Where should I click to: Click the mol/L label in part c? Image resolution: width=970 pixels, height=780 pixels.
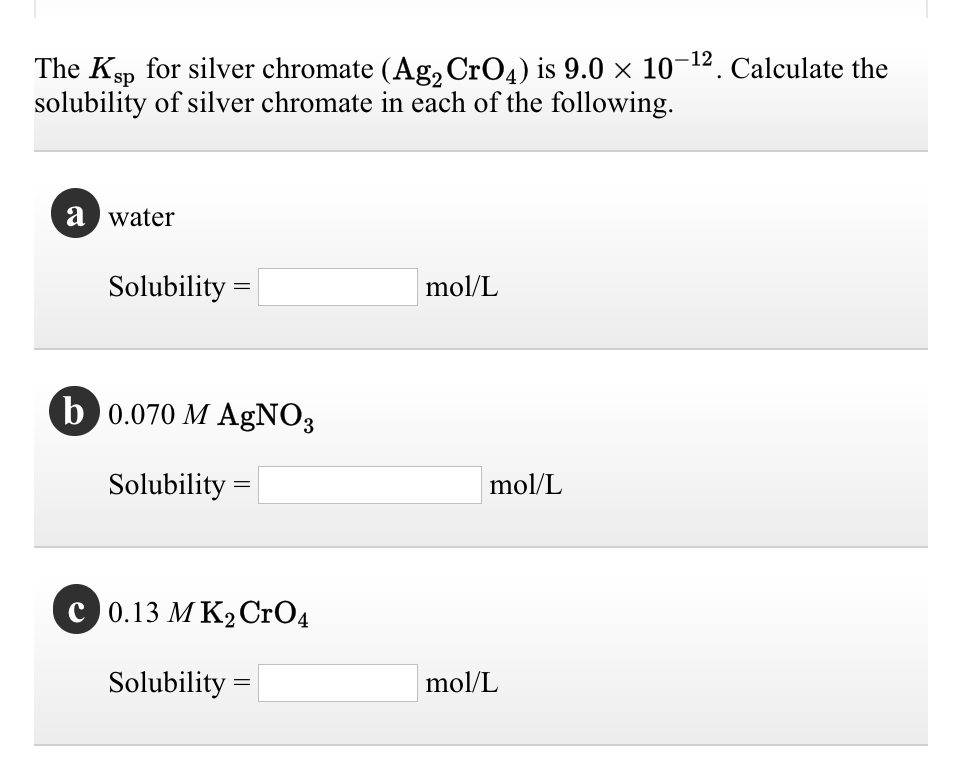click(460, 684)
